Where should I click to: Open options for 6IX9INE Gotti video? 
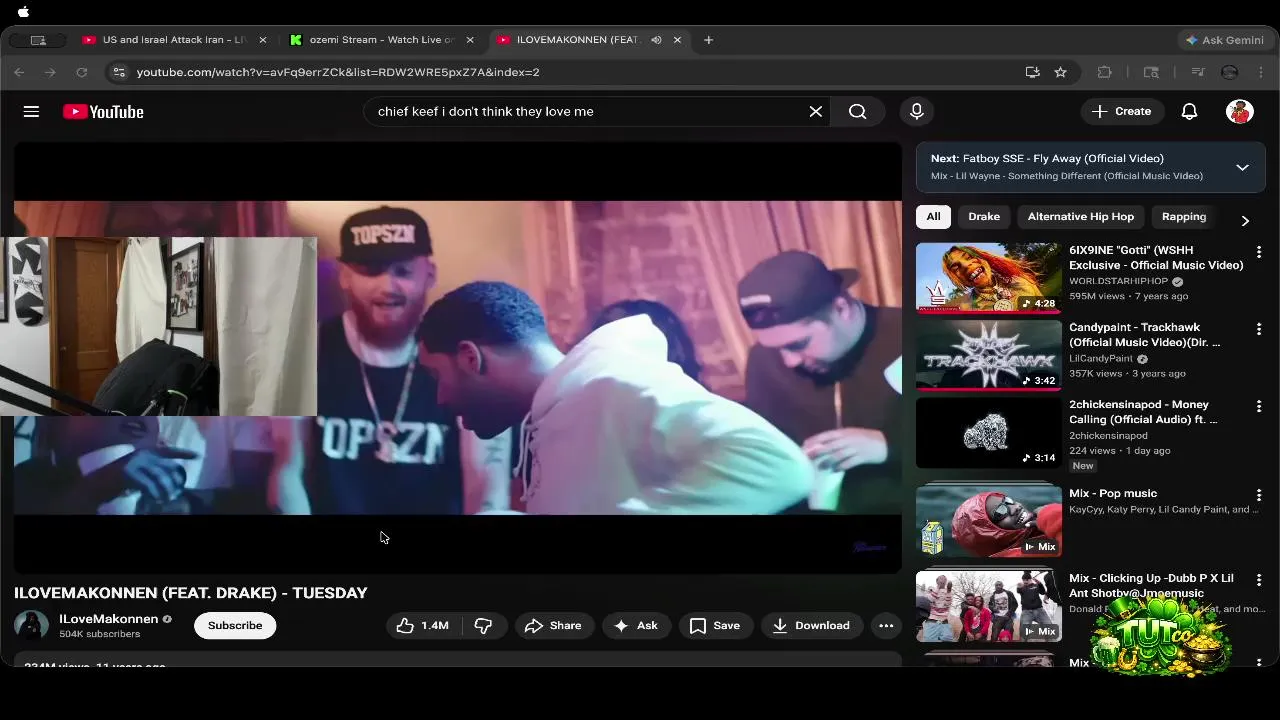pos(1259,252)
